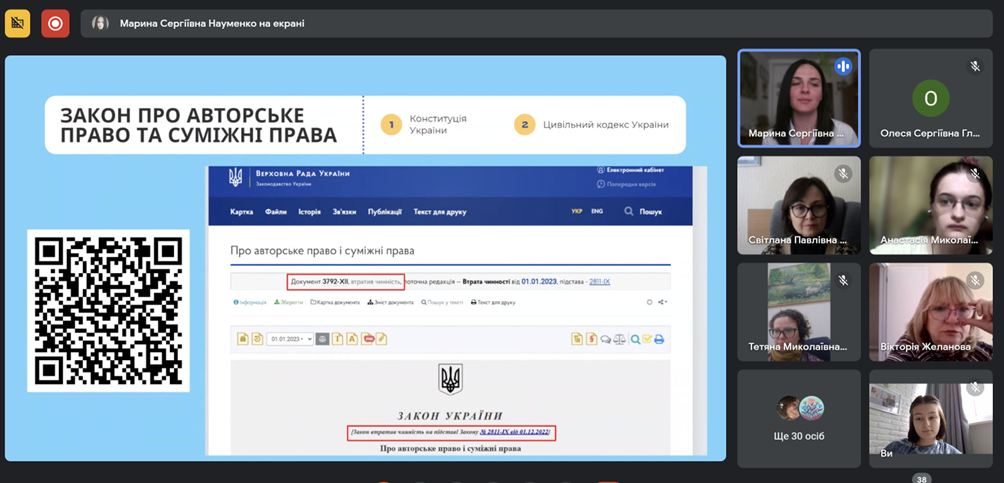Image resolution: width=1004 pixels, height=483 pixels.
Task: Click the lock icon left of date selector
Action: point(242,339)
